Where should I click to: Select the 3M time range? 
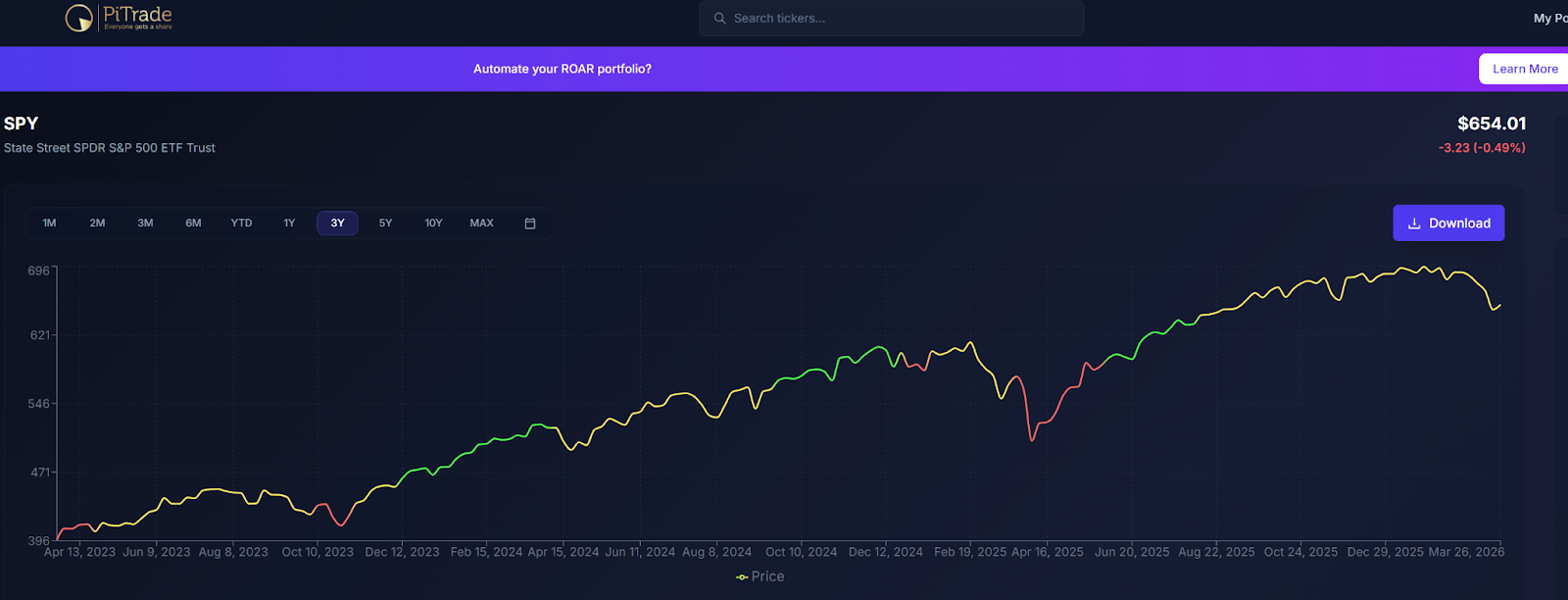point(145,224)
